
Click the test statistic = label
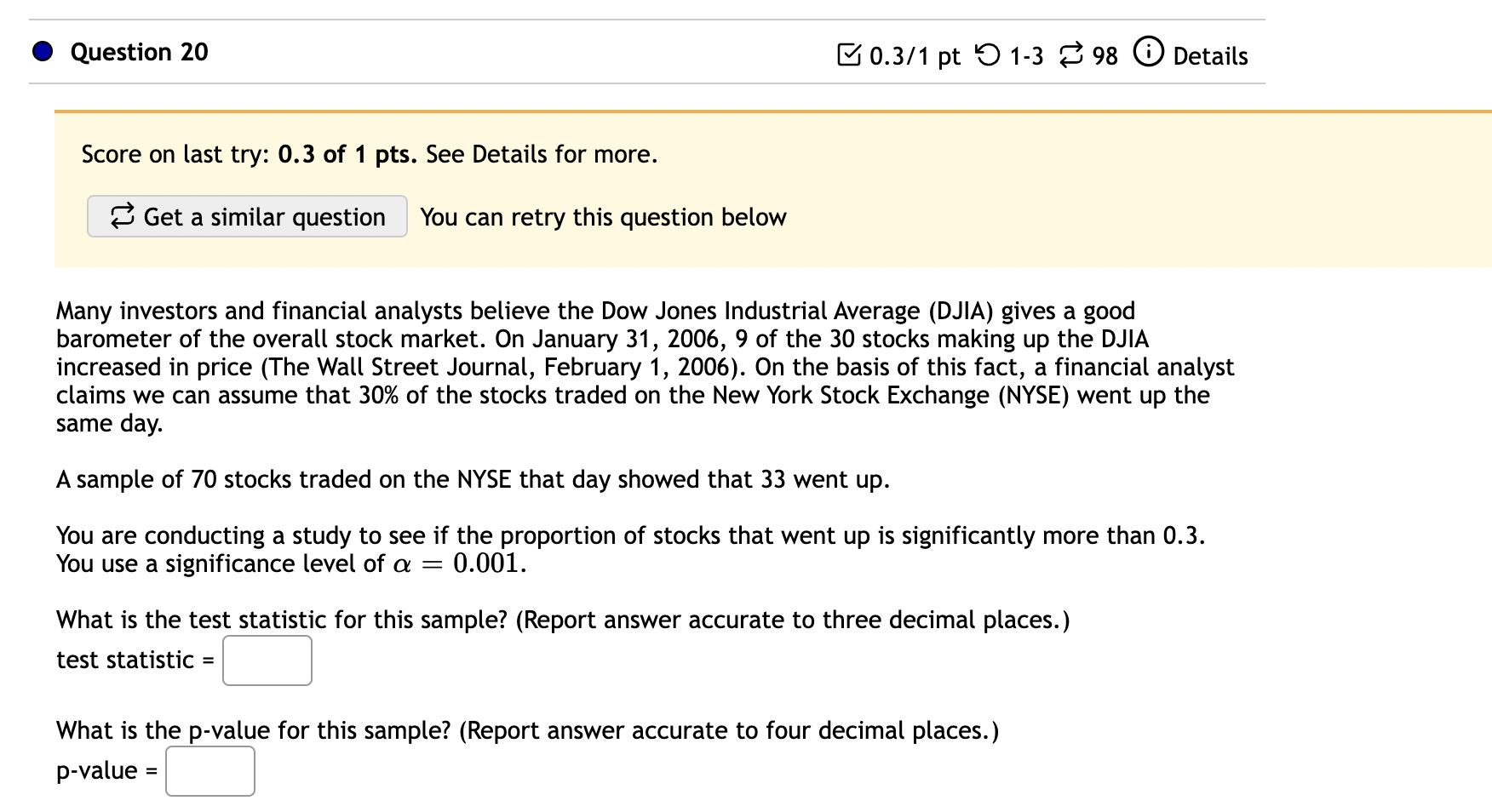point(132,660)
